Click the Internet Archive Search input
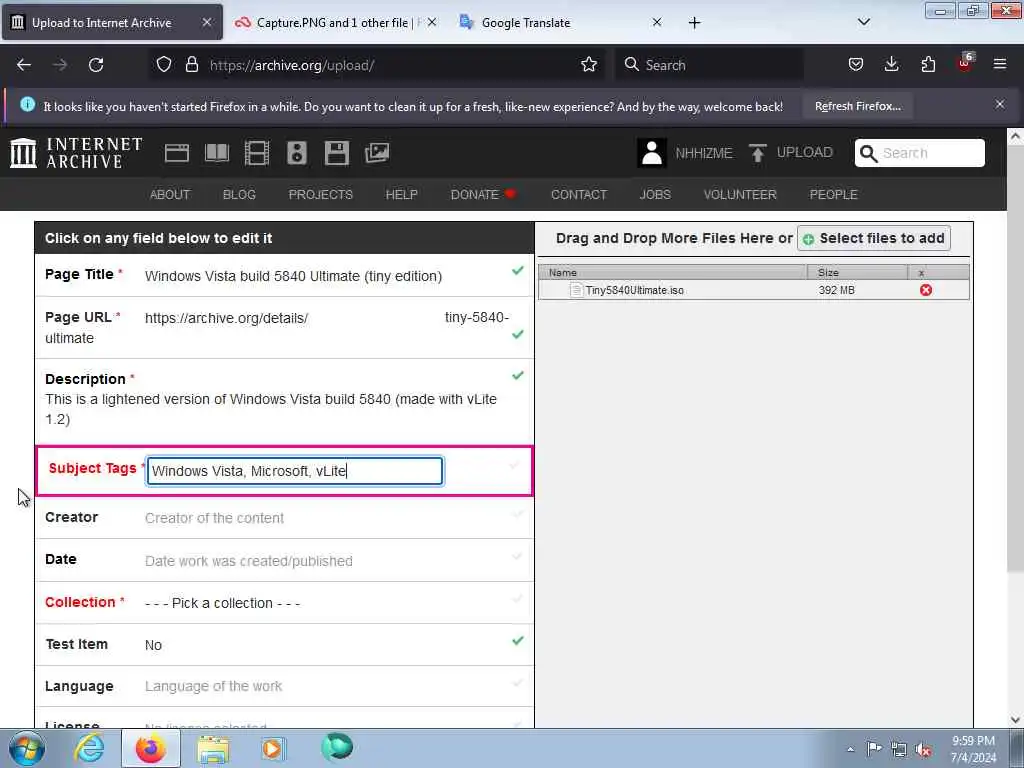 pos(920,153)
